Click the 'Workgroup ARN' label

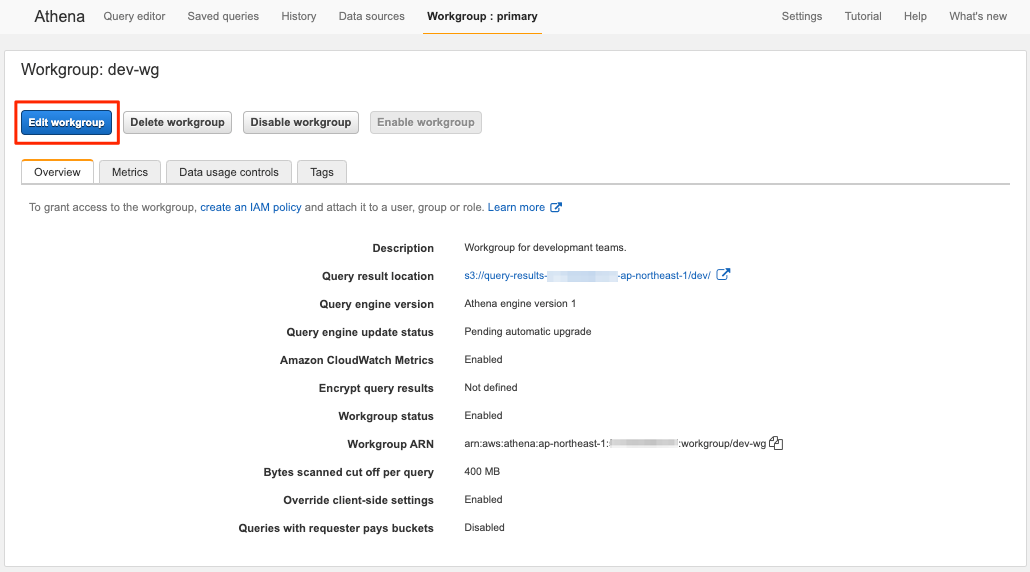391,445
